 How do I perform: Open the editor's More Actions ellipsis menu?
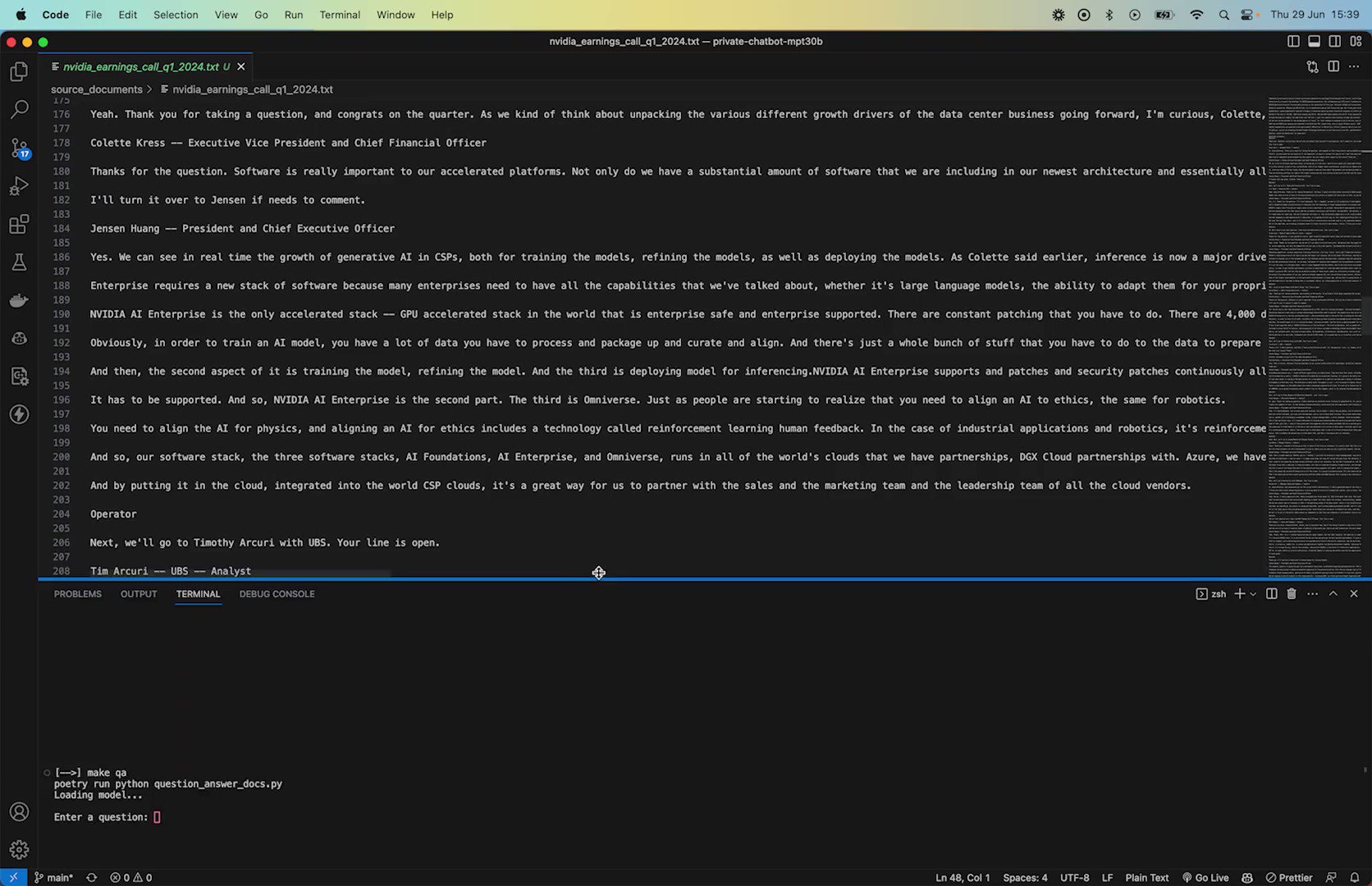(1354, 66)
